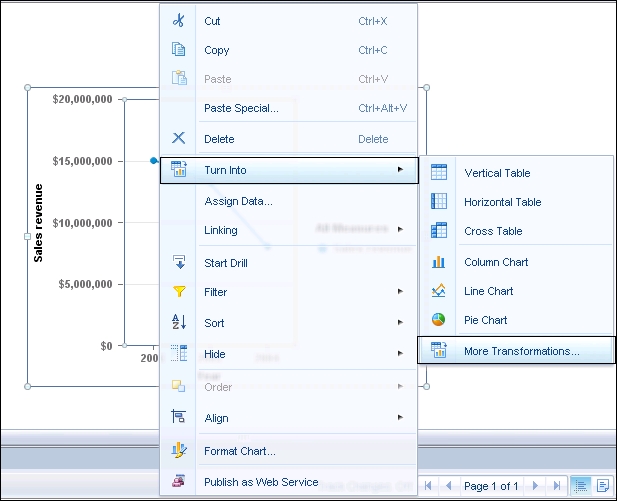Click the Publish as Web Service icon
Image resolution: width=617 pixels, height=501 pixels.
click(x=179, y=481)
